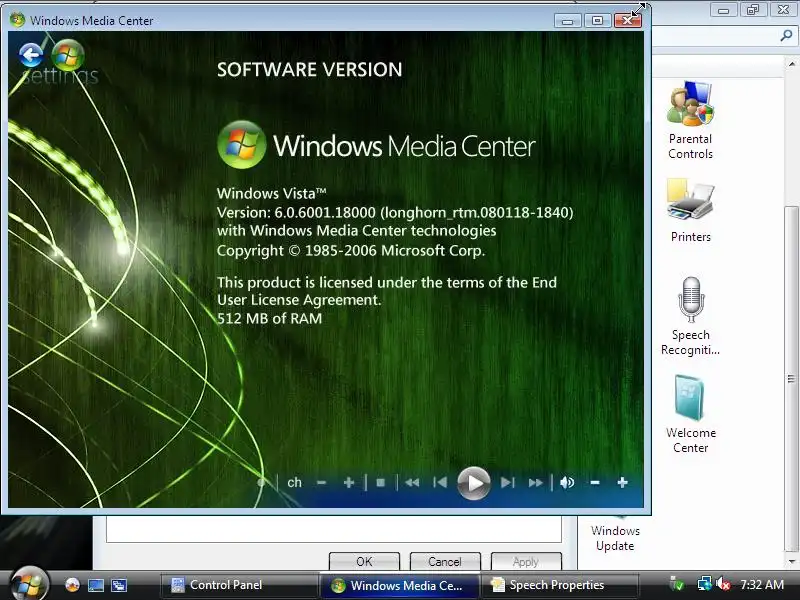Open network status tray icon
Viewport: 800px width, 600px height.
pos(704,584)
